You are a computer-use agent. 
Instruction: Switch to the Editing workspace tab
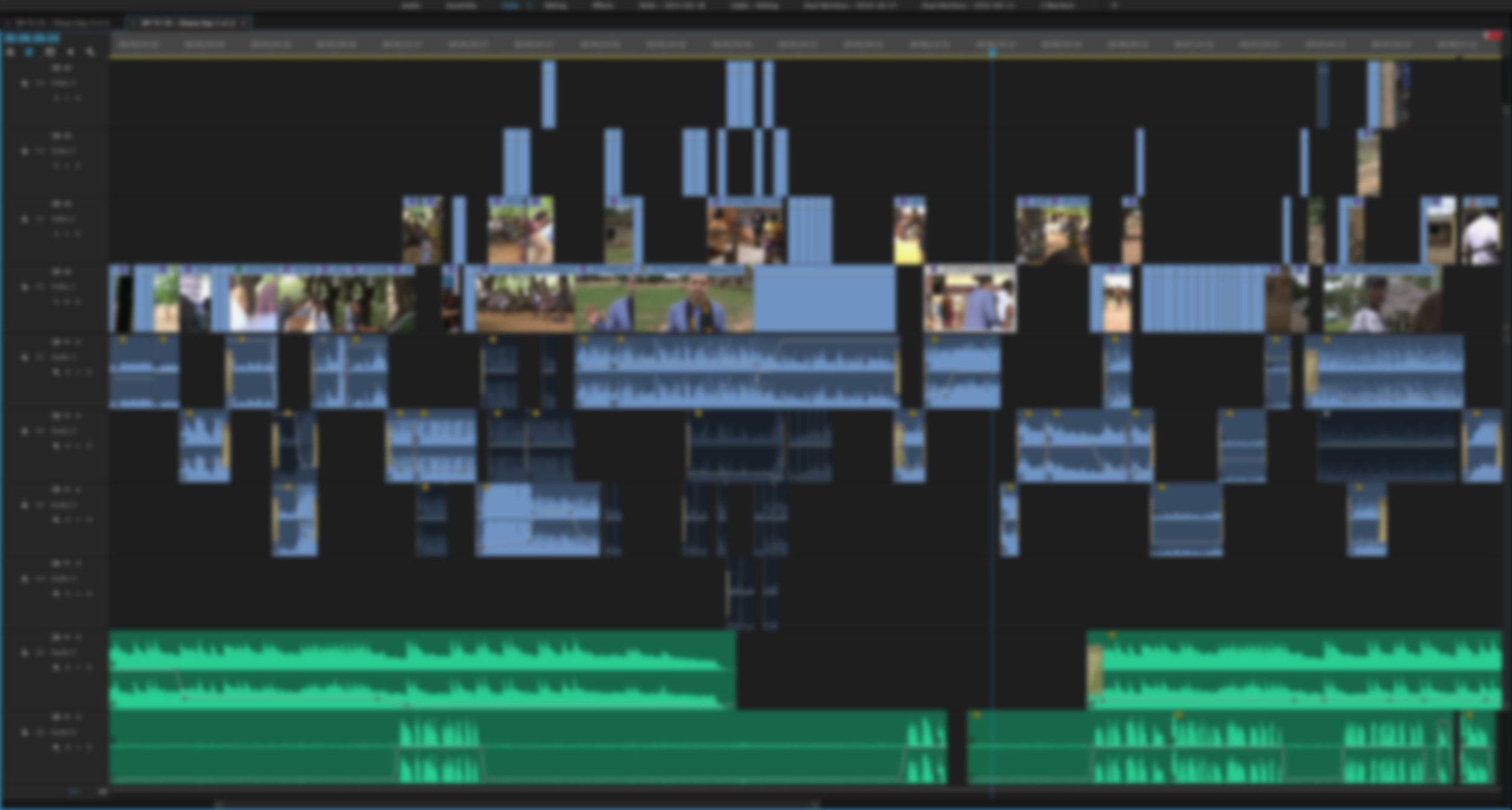pyautogui.click(x=555, y=5)
